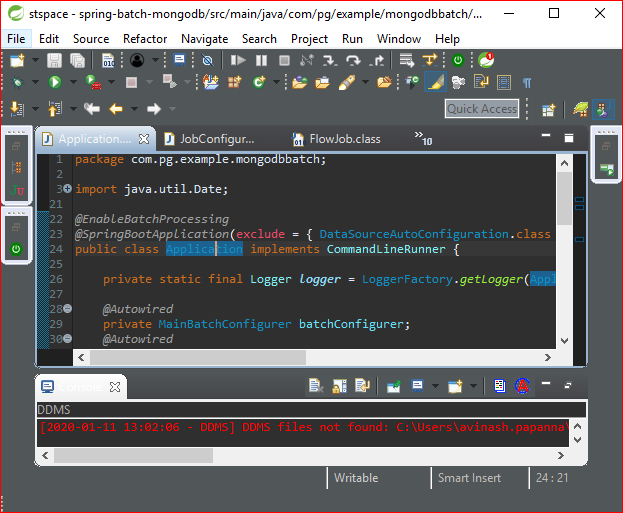623x513 pixels.
Task: Click the New Java Package icon
Action: (234, 82)
